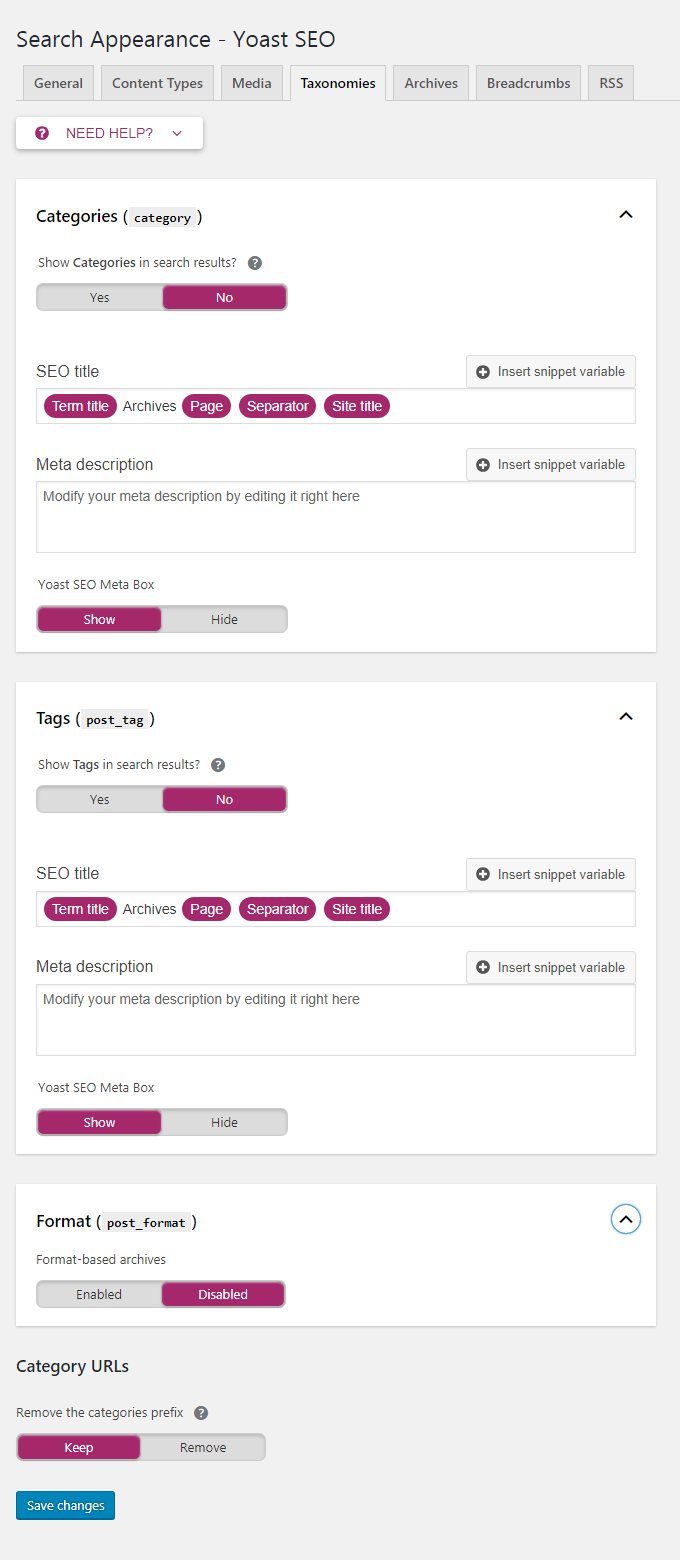Screen dimensions: 680x1560
Task: Switch to the Content Types tab
Action: point(157,83)
